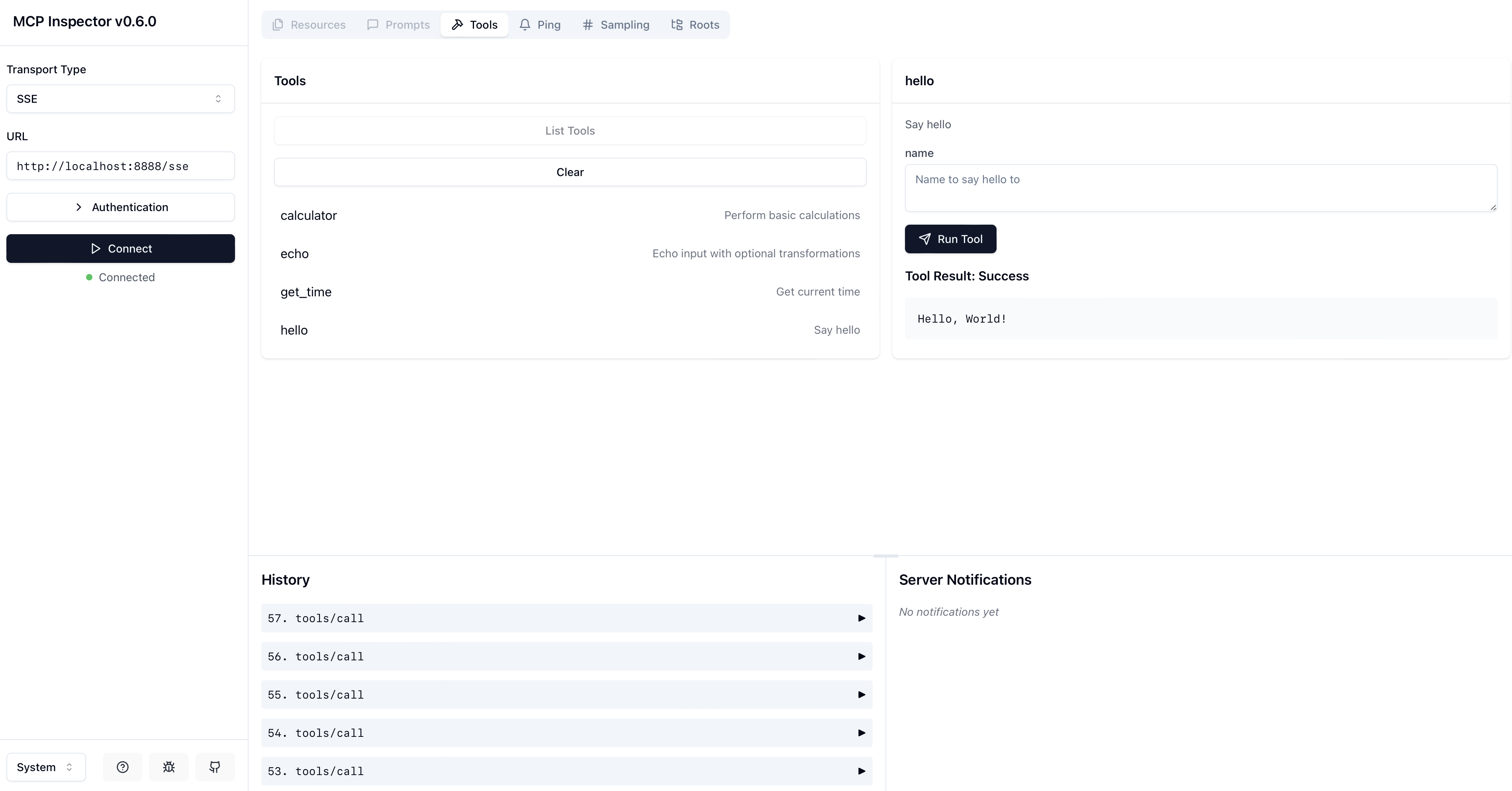Switch to the Prompts tab
This screenshot has width=1512, height=791.
[x=399, y=25]
